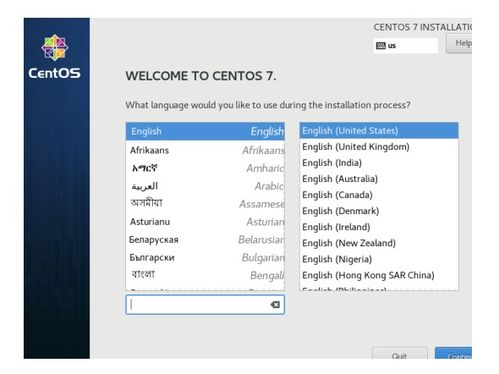Image resolution: width=499 pixels, height=374 pixels.
Task: Pick Беларуская (Belarusian) language entry
Action: [x=205, y=240]
